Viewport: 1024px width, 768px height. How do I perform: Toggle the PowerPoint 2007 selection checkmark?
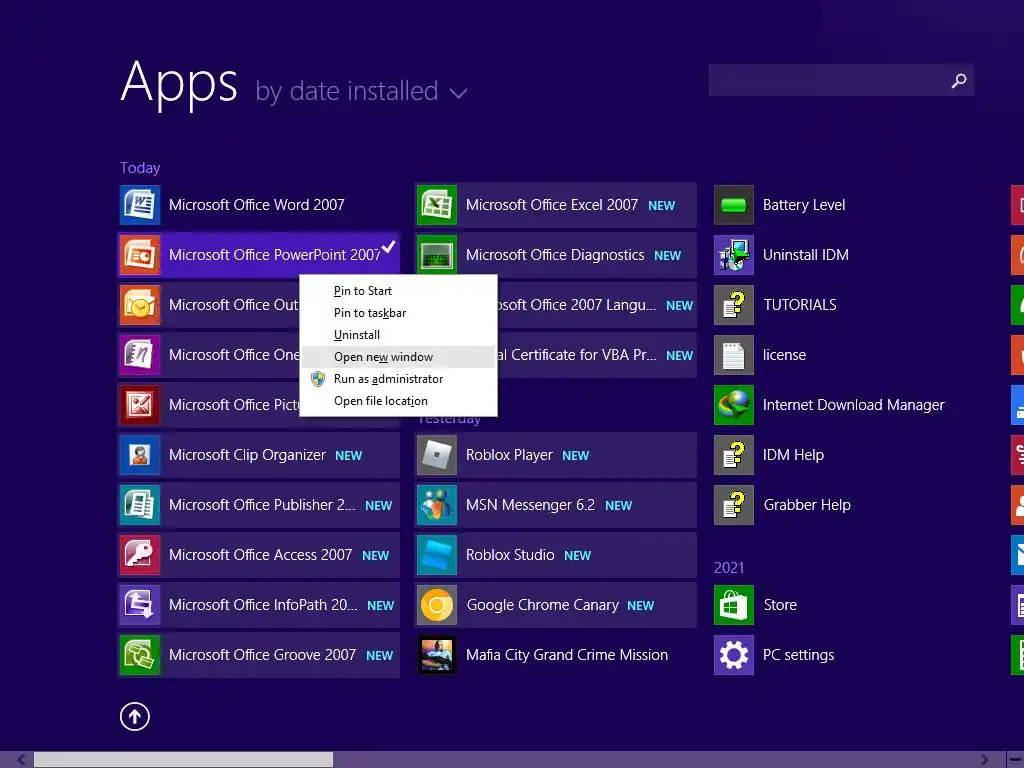[x=389, y=247]
